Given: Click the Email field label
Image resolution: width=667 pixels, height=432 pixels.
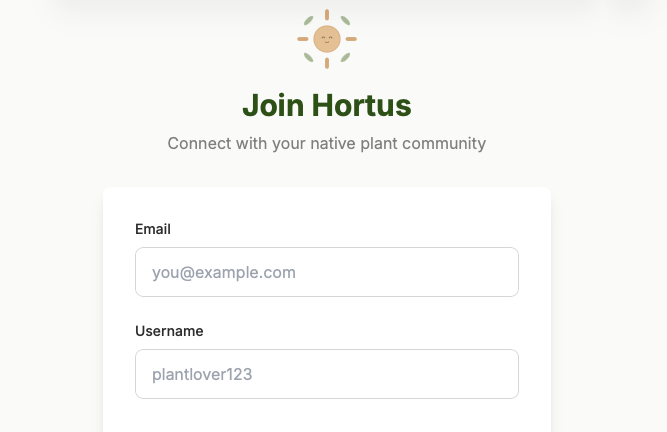Looking at the screenshot, I should click(x=153, y=229).
